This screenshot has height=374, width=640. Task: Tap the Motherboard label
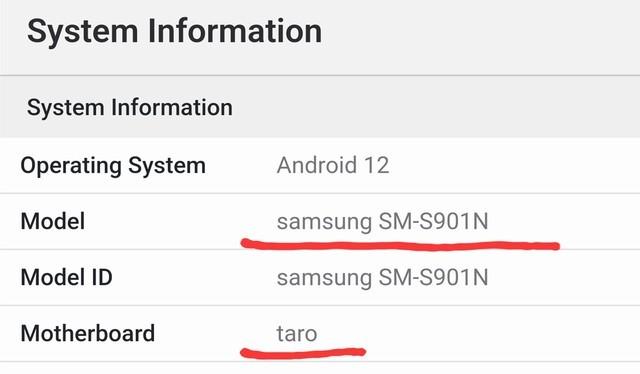click(88, 333)
